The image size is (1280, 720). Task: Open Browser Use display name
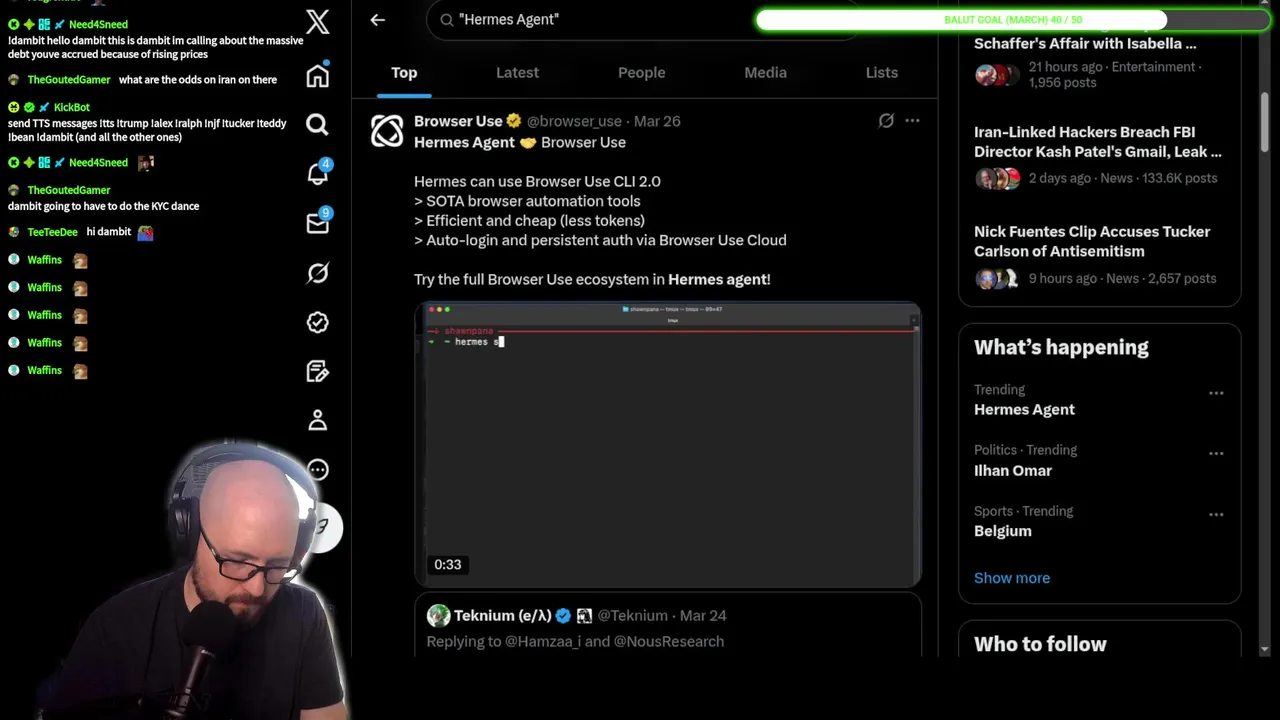[458, 121]
